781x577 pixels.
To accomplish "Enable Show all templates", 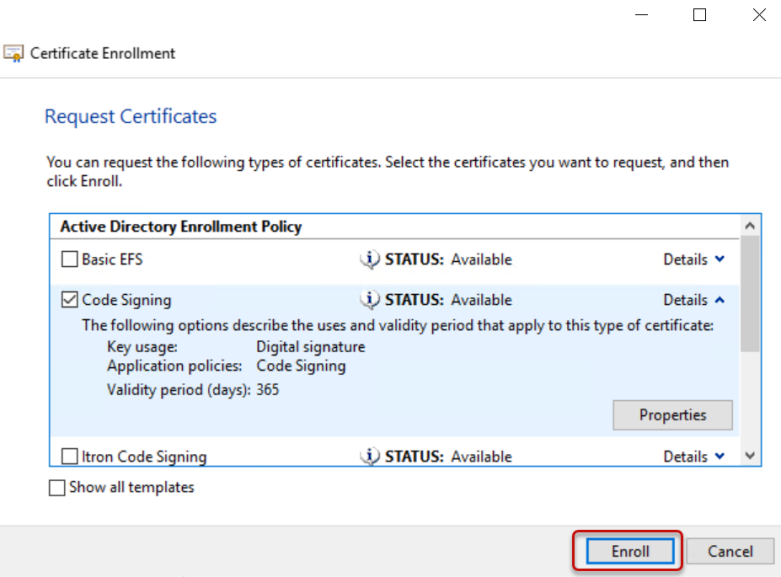I will coord(57,487).
